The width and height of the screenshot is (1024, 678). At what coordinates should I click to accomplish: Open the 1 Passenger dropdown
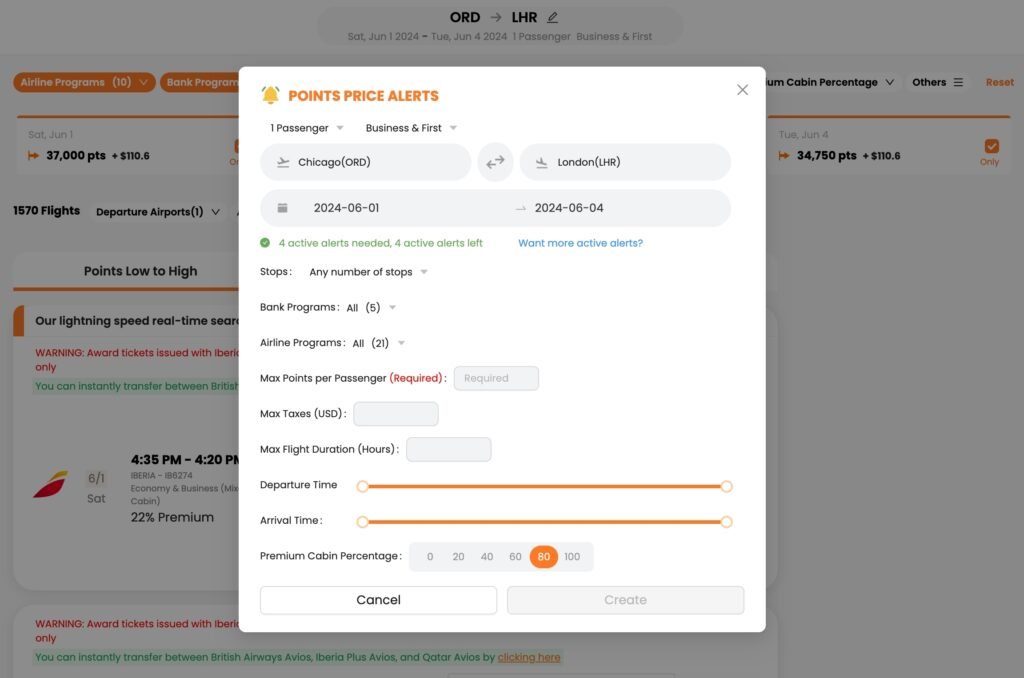click(x=306, y=128)
